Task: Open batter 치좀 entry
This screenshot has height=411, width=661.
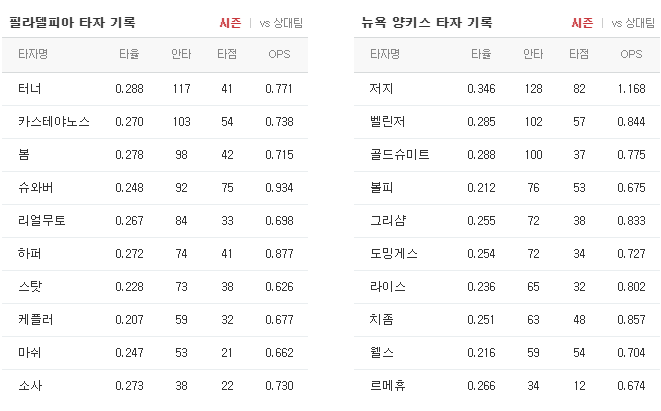Action: coord(382,320)
